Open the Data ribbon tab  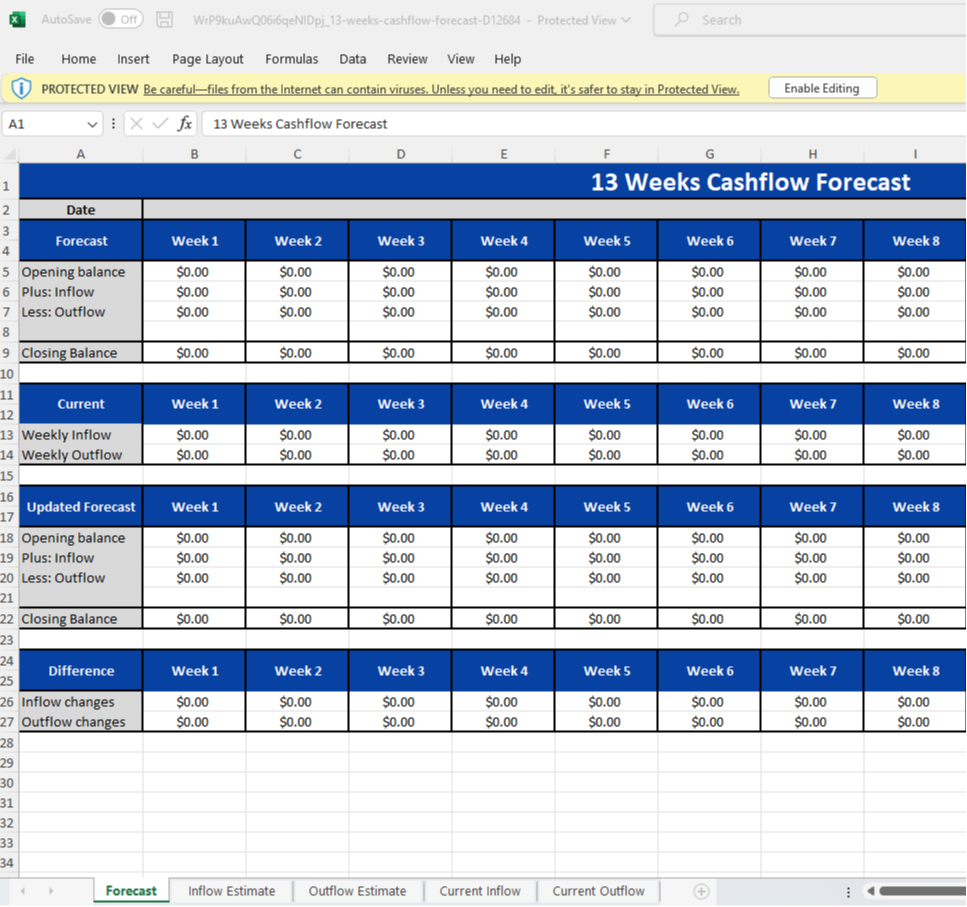[x=353, y=59]
